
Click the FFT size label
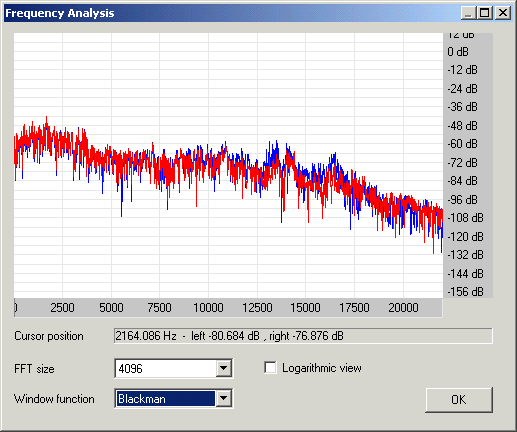pyautogui.click(x=34, y=369)
